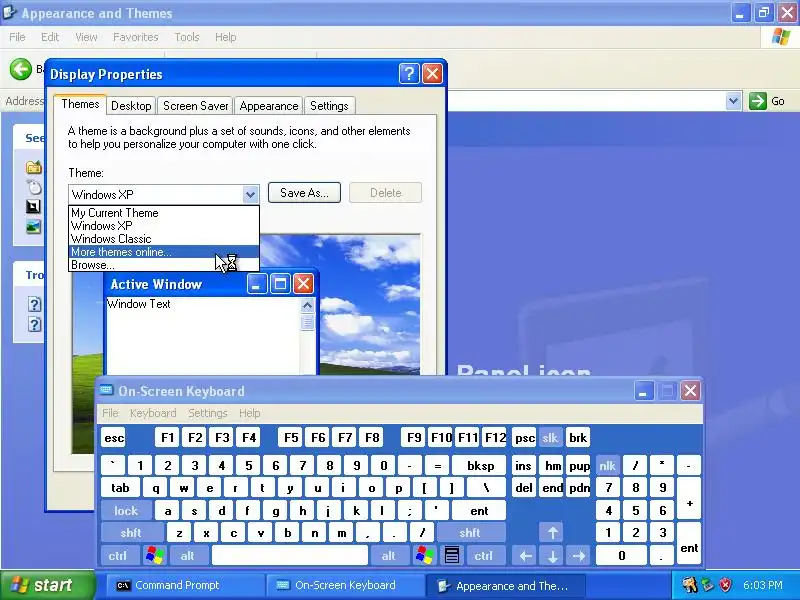Toggle the left alt key

coord(188,555)
